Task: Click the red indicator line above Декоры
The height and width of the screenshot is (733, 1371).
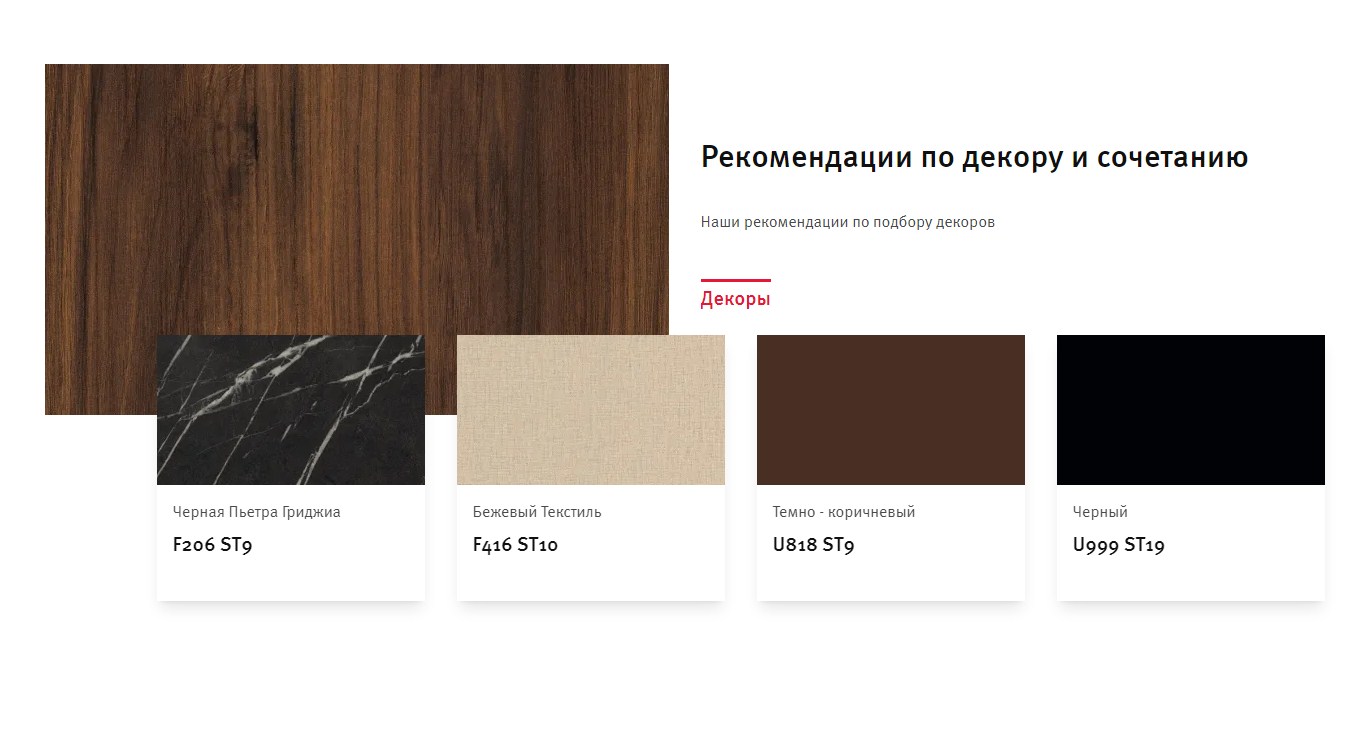Action: pyautogui.click(x=736, y=280)
